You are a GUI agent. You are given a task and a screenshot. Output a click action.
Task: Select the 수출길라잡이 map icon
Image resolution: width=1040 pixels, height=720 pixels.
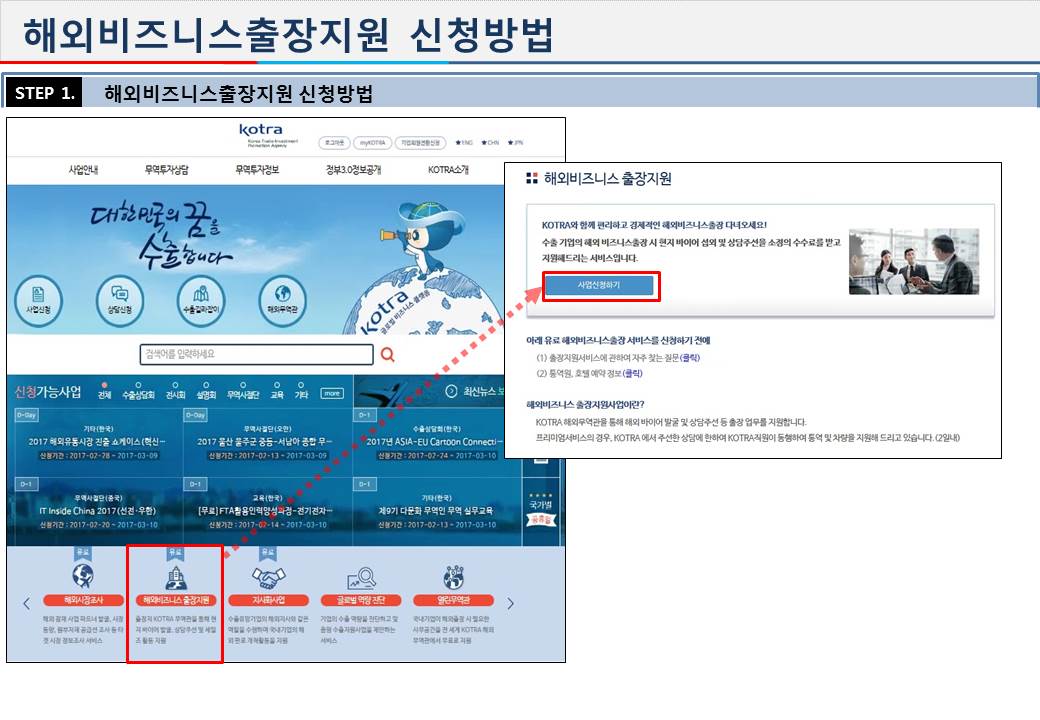tap(201, 300)
